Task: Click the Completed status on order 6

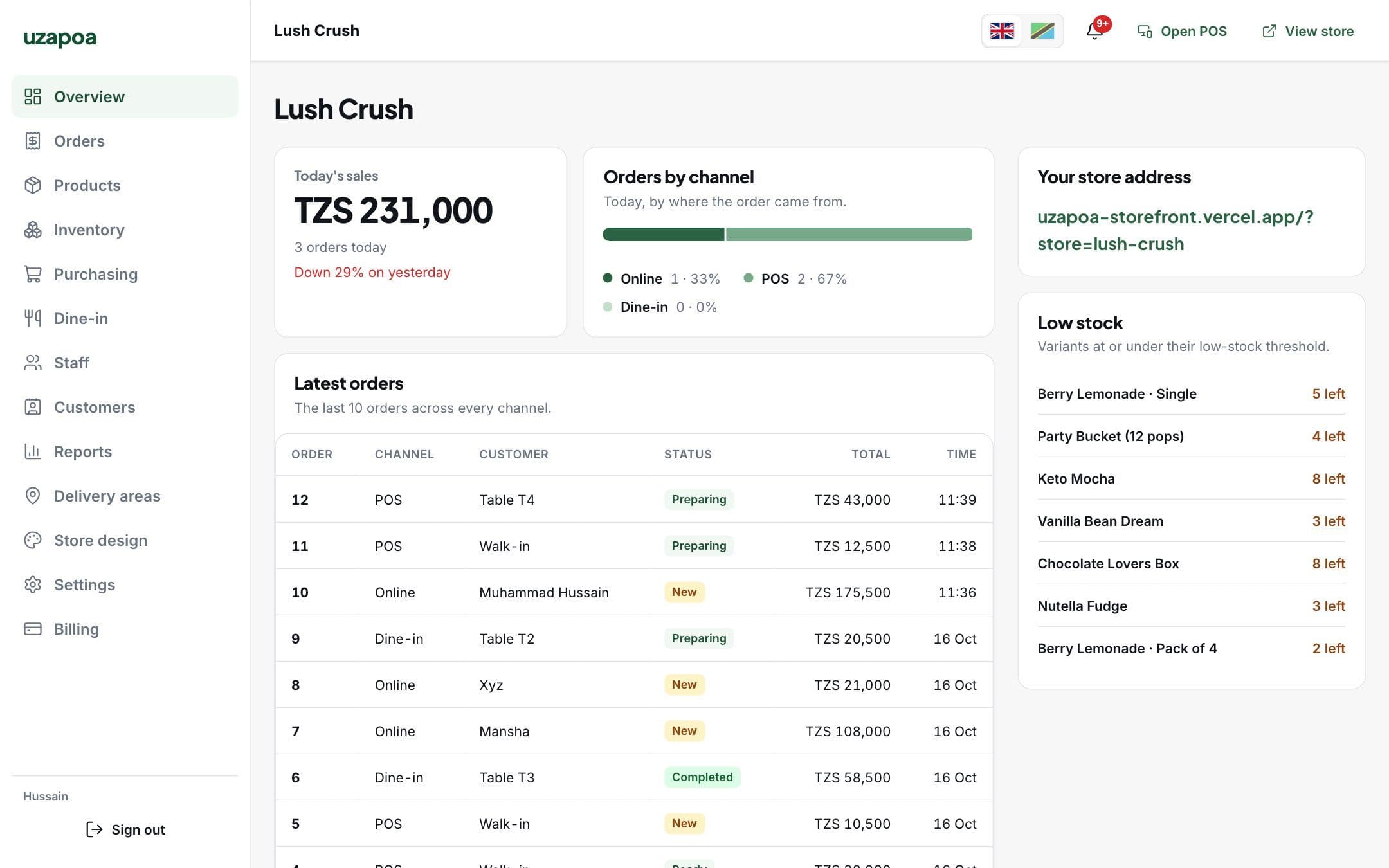Action: (702, 777)
